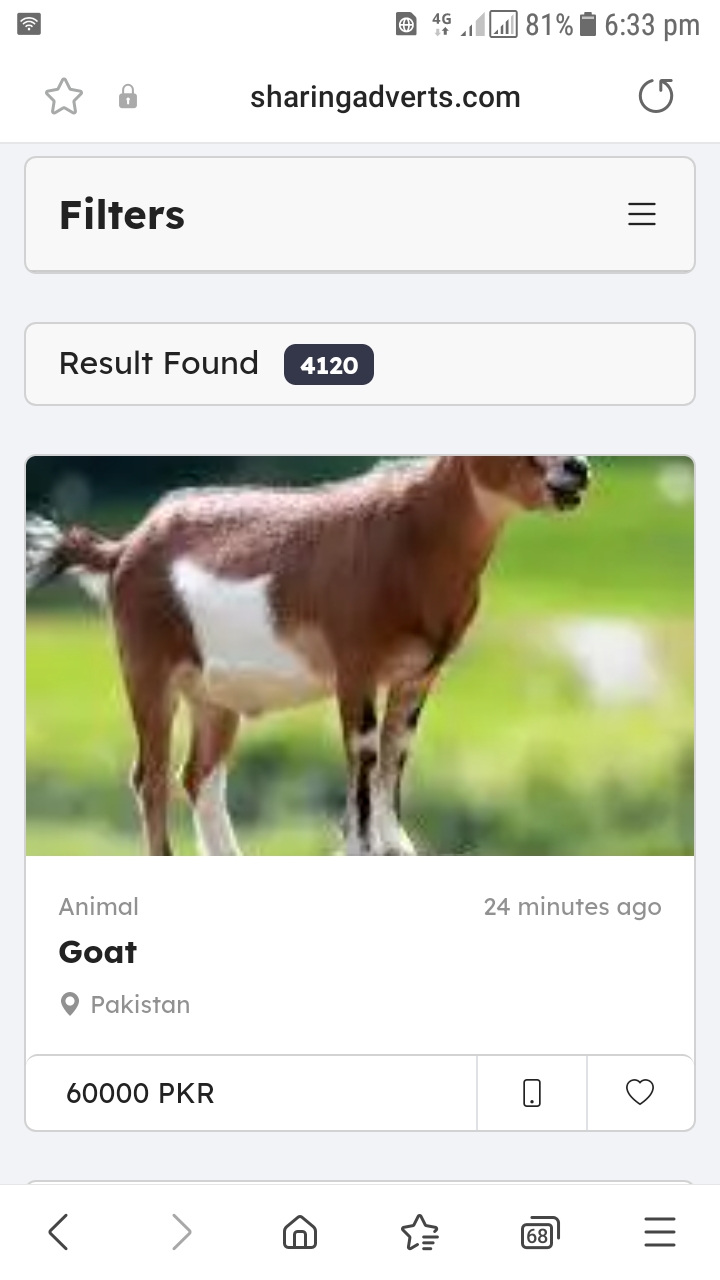Open the browser home page icon
This screenshot has width=720, height=1280.
tap(300, 1232)
